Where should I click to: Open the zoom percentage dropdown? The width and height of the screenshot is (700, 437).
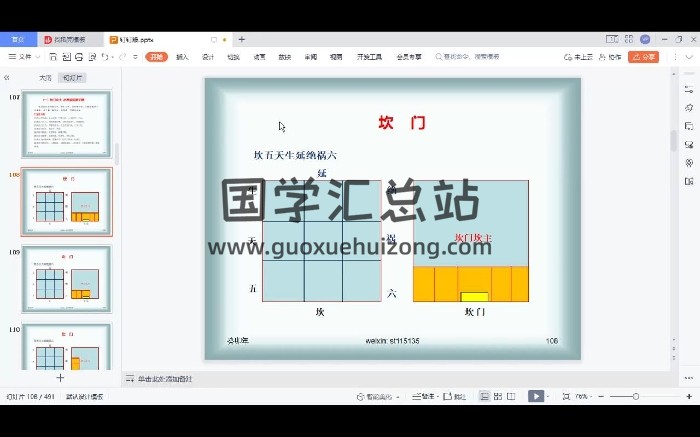tap(584, 396)
